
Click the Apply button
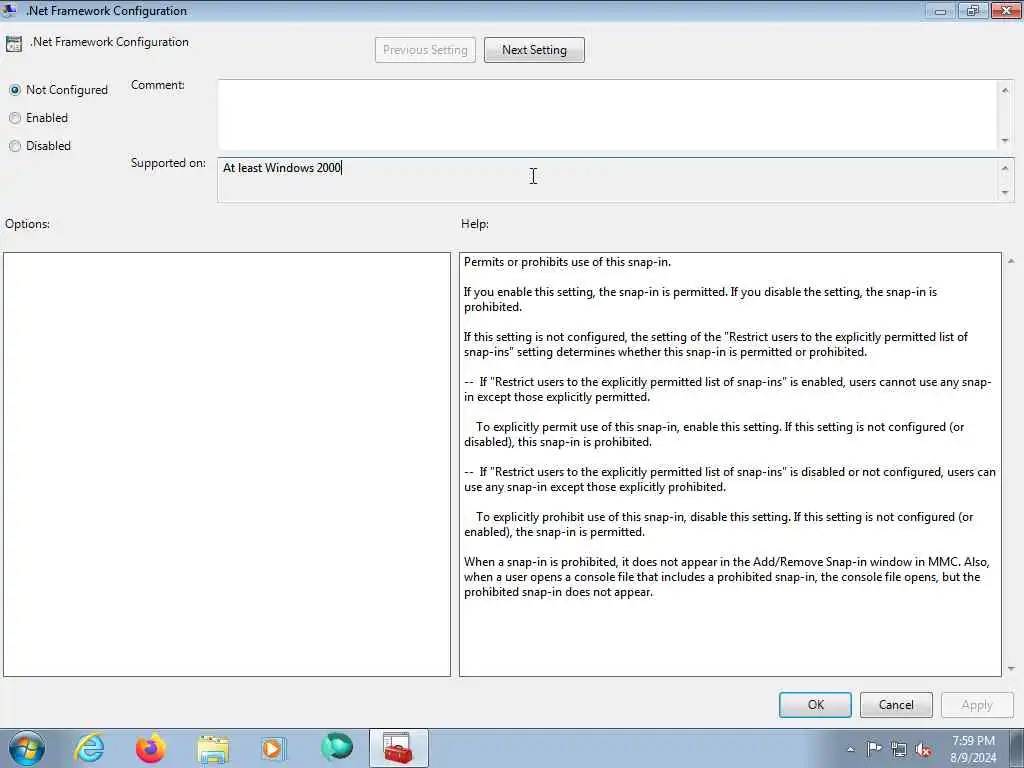977,705
